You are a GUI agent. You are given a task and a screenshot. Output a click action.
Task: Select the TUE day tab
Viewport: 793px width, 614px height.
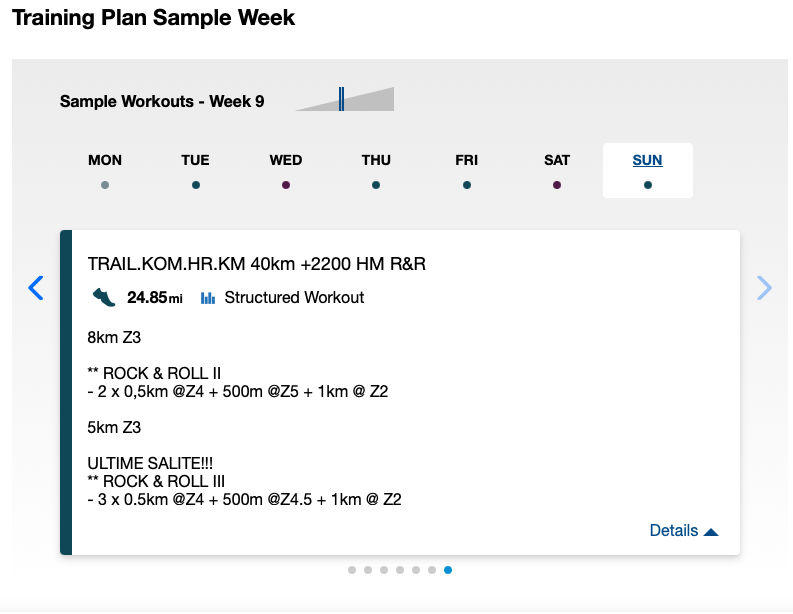(195, 170)
